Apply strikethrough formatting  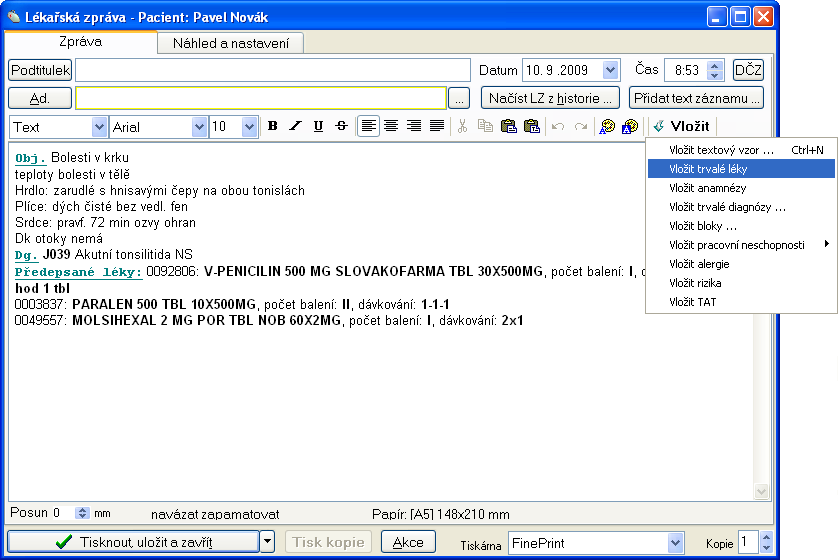click(341, 126)
